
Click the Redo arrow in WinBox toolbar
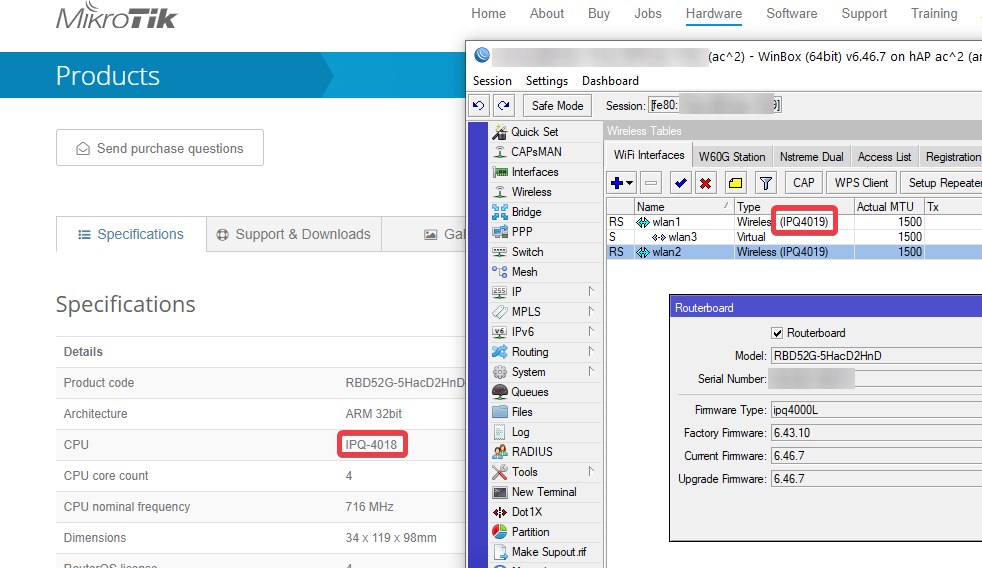pyautogui.click(x=504, y=106)
